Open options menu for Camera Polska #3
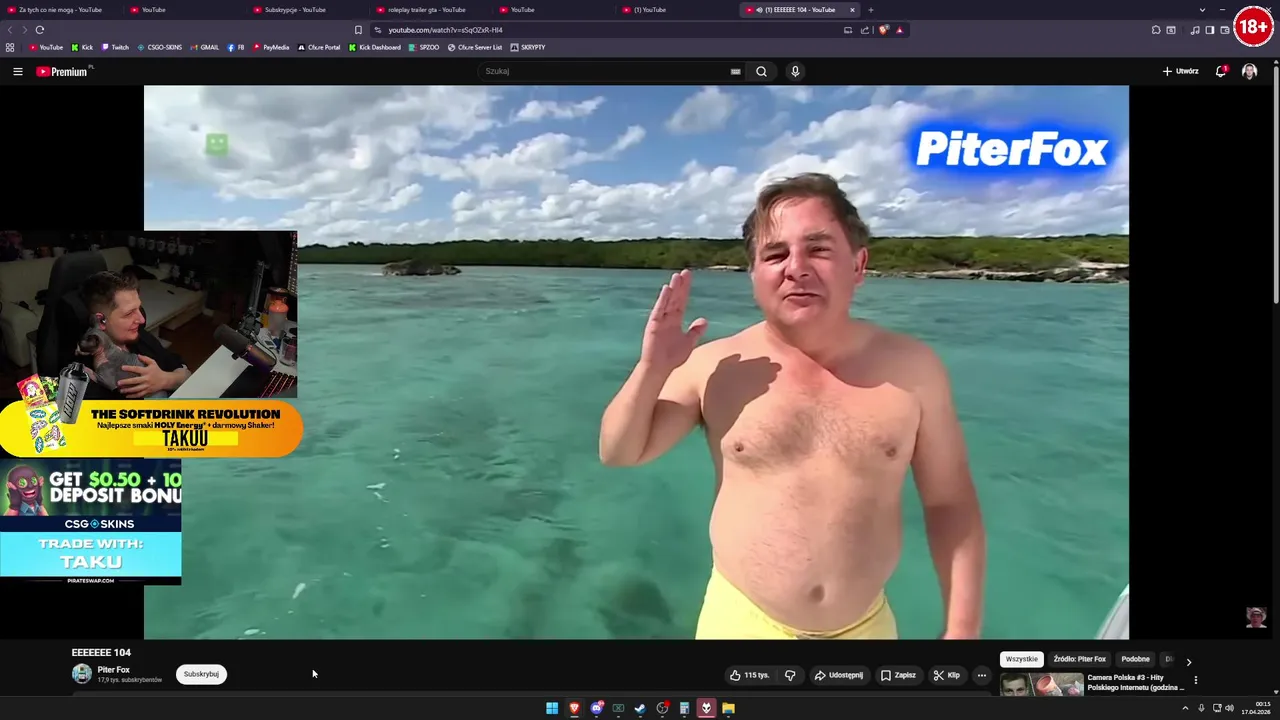Image resolution: width=1280 pixels, height=720 pixels. 1195,680
